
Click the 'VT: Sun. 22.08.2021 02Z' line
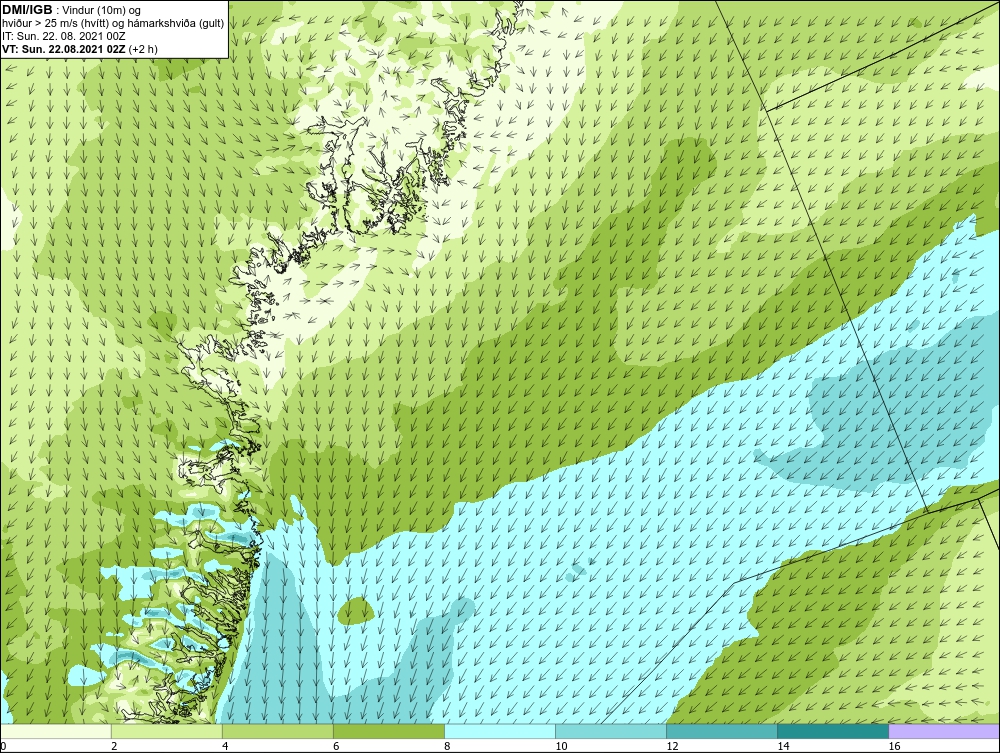pyautogui.click(x=64, y=49)
